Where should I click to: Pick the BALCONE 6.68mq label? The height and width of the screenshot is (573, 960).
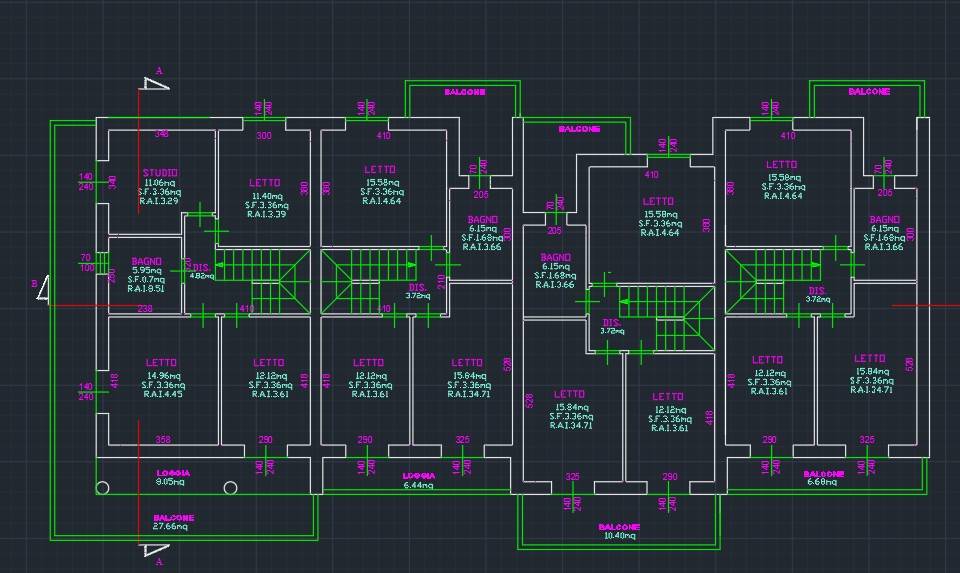coord(824,478)
